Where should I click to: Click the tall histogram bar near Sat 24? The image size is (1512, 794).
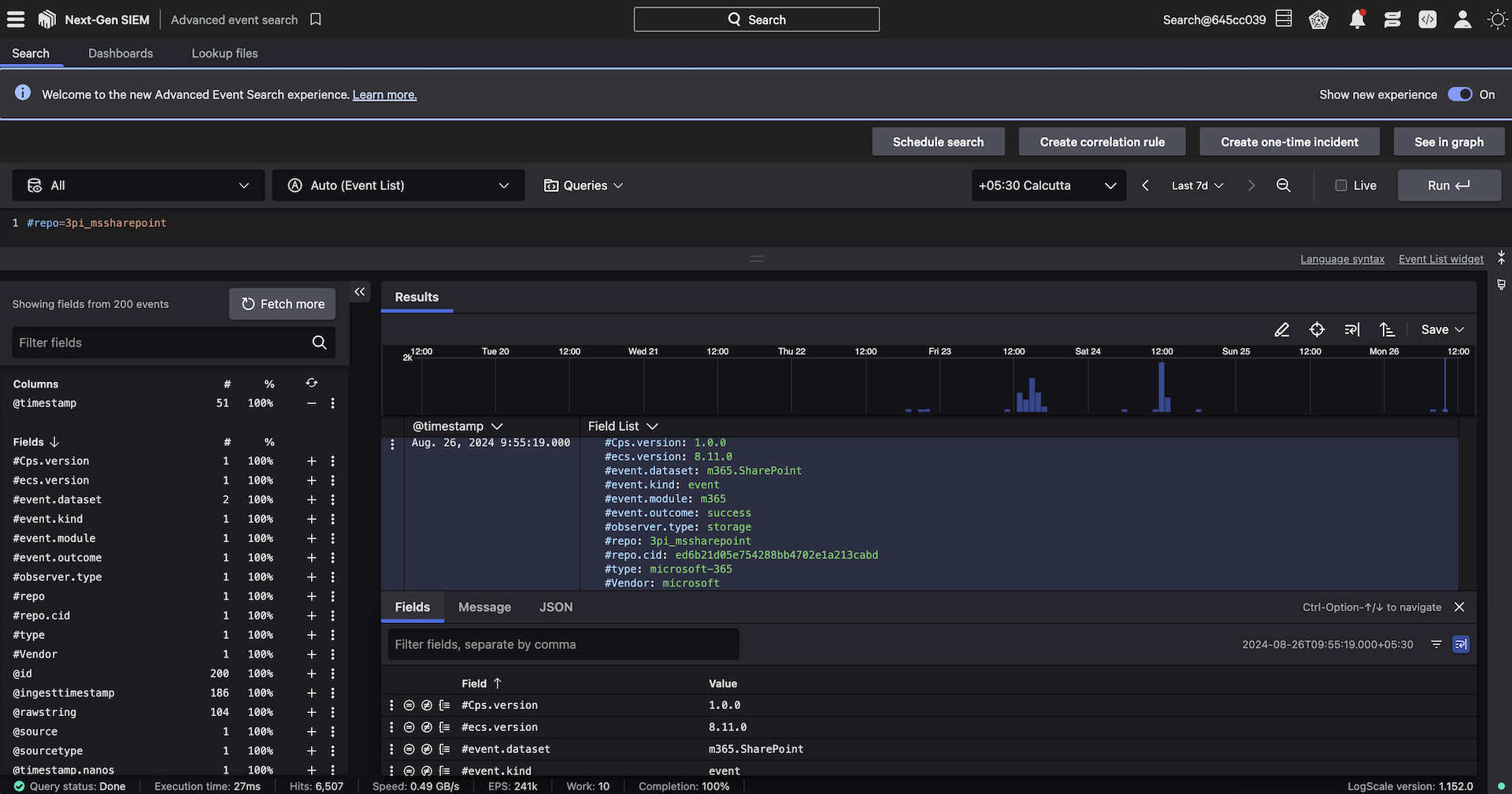click(x=1162, y=386)
